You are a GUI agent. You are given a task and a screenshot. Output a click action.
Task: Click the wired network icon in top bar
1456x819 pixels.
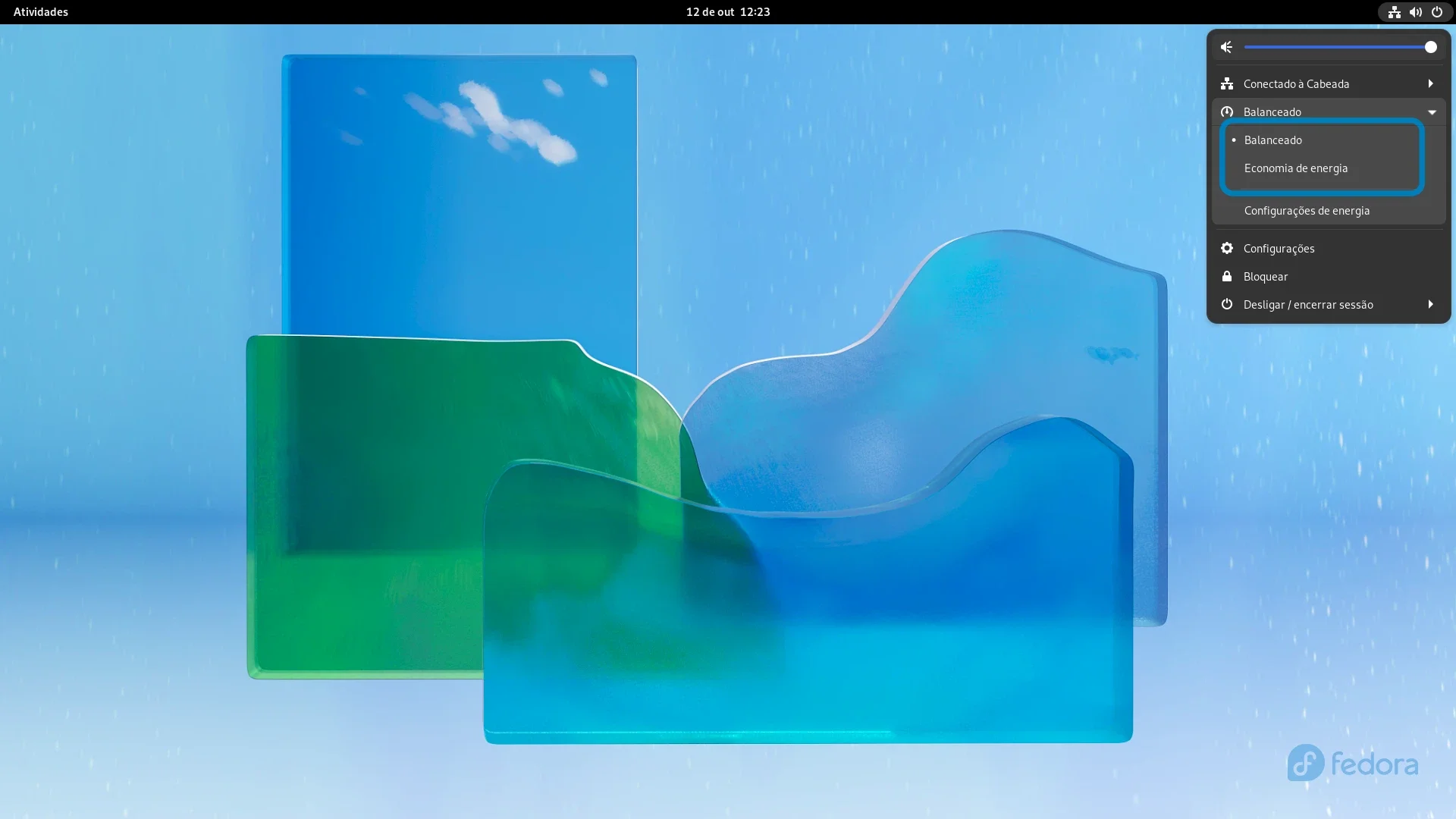(x=1394, y=11)
